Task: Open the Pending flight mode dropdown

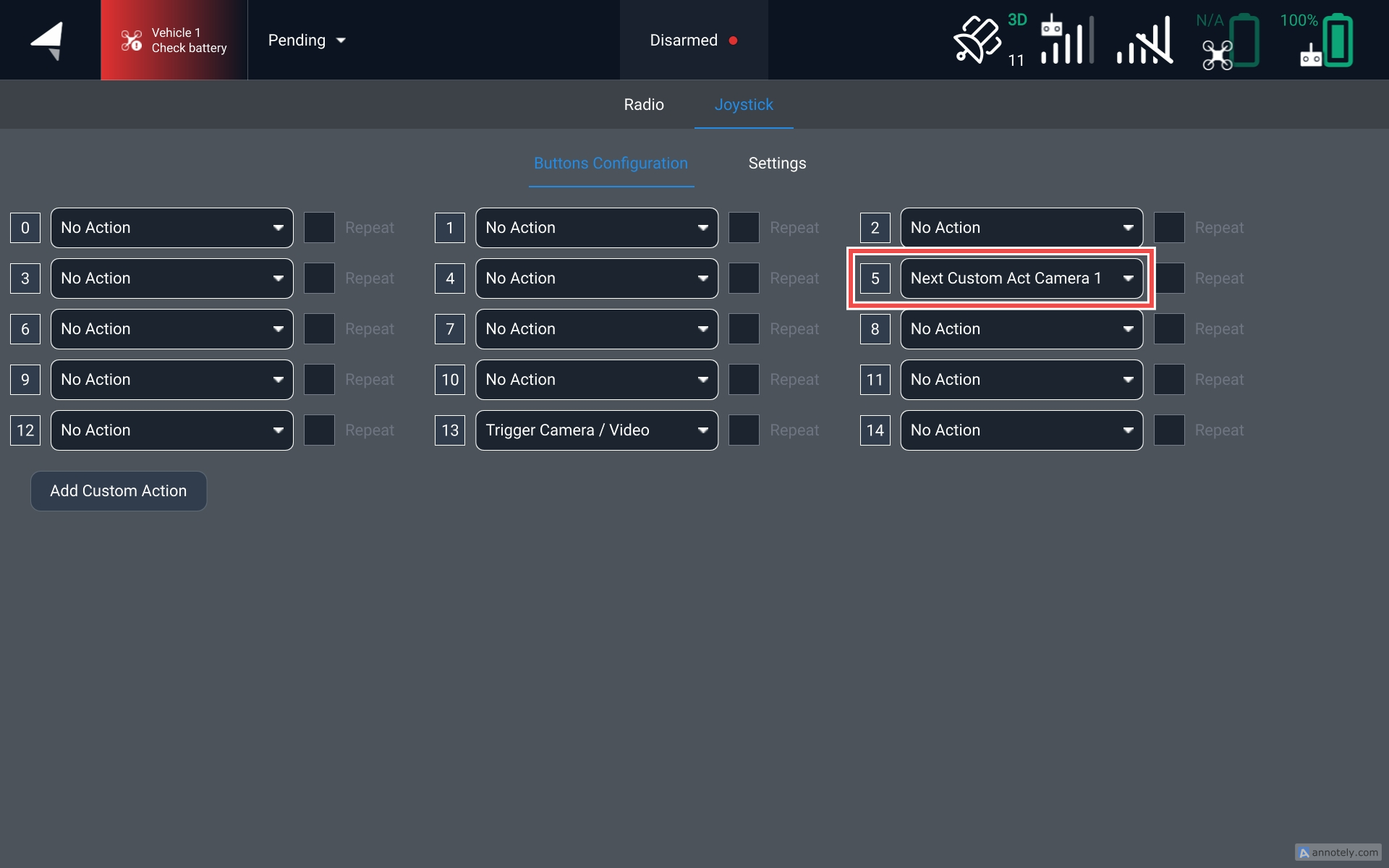Action: click(307, 41)
